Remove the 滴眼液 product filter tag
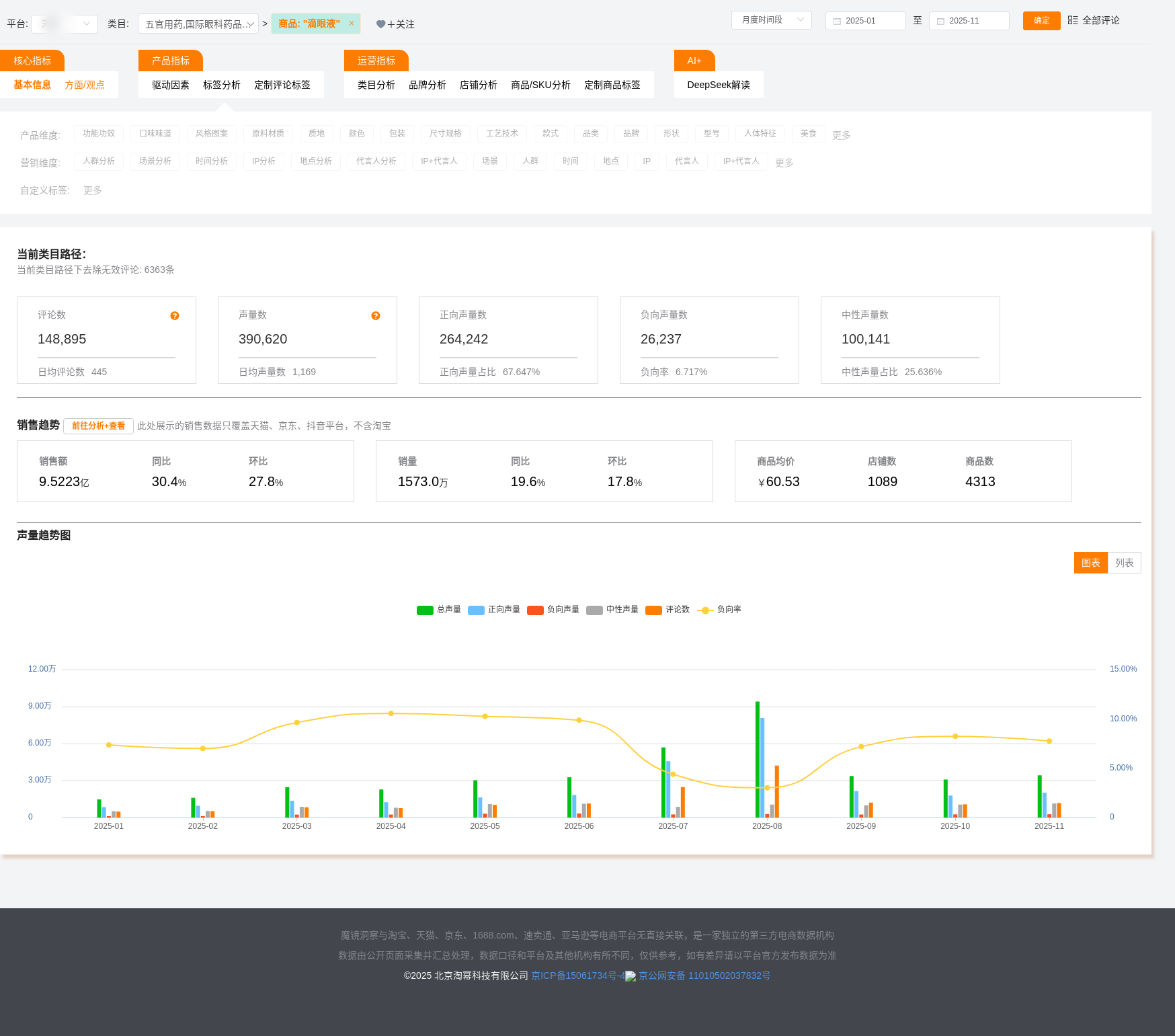 [x=351, y=24]
